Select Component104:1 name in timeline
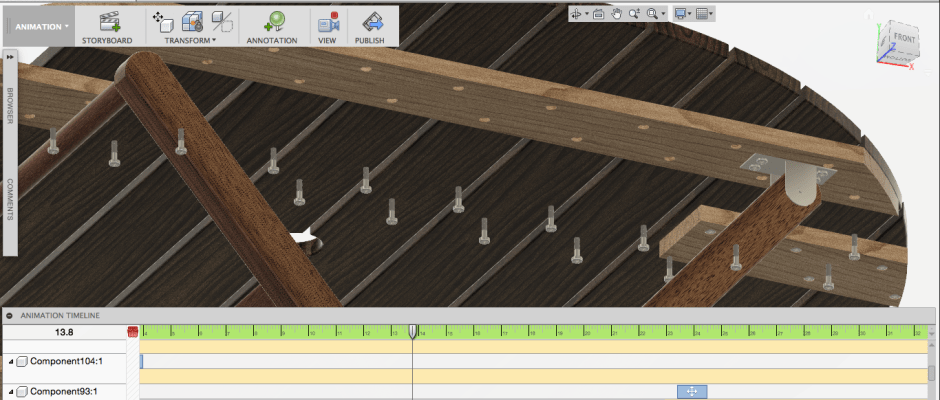940x400 pixels. pos(66,361)
